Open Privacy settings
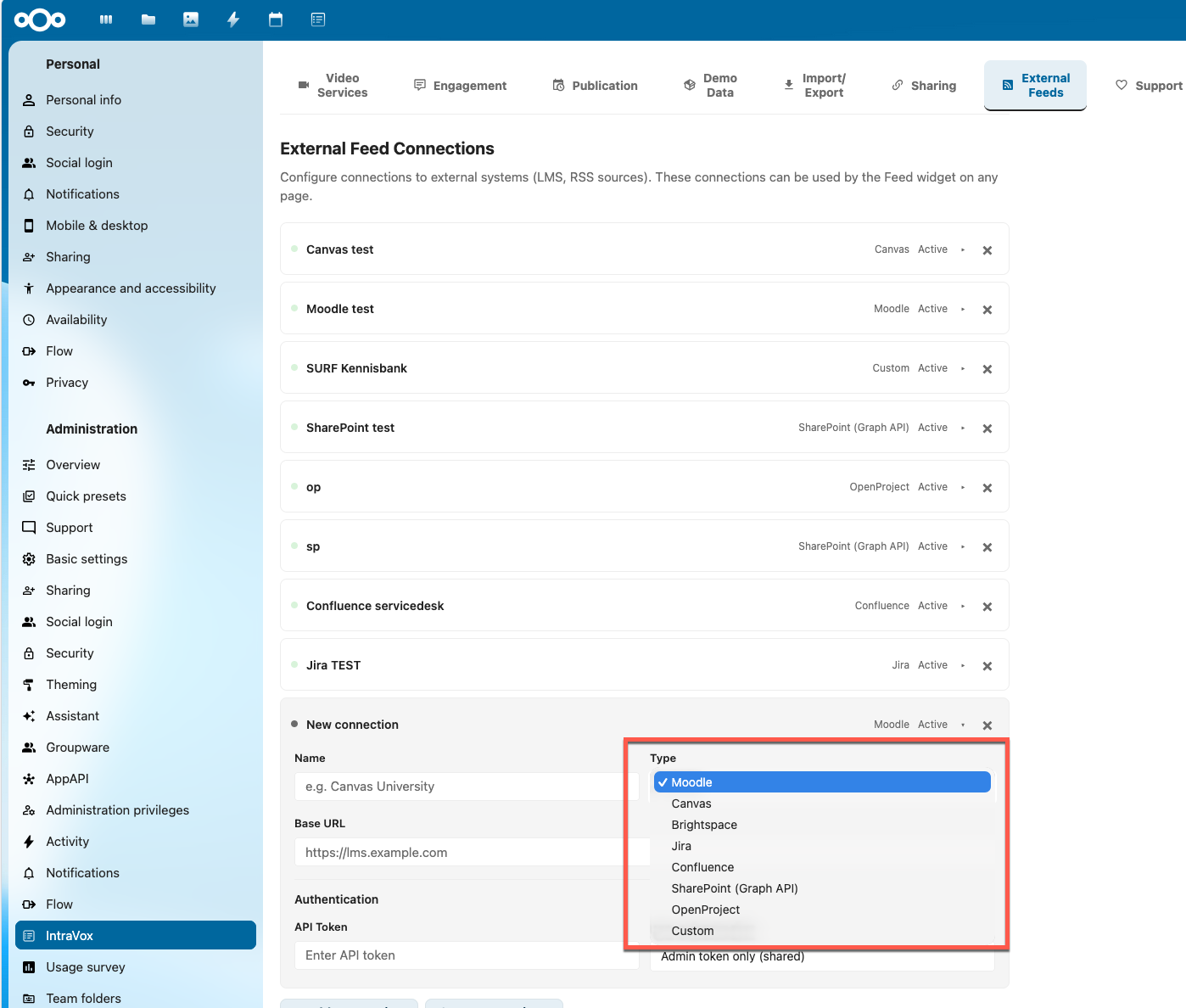This screenshot has height=1008, width=1186. pyautogui.click(x=136, y=383)
